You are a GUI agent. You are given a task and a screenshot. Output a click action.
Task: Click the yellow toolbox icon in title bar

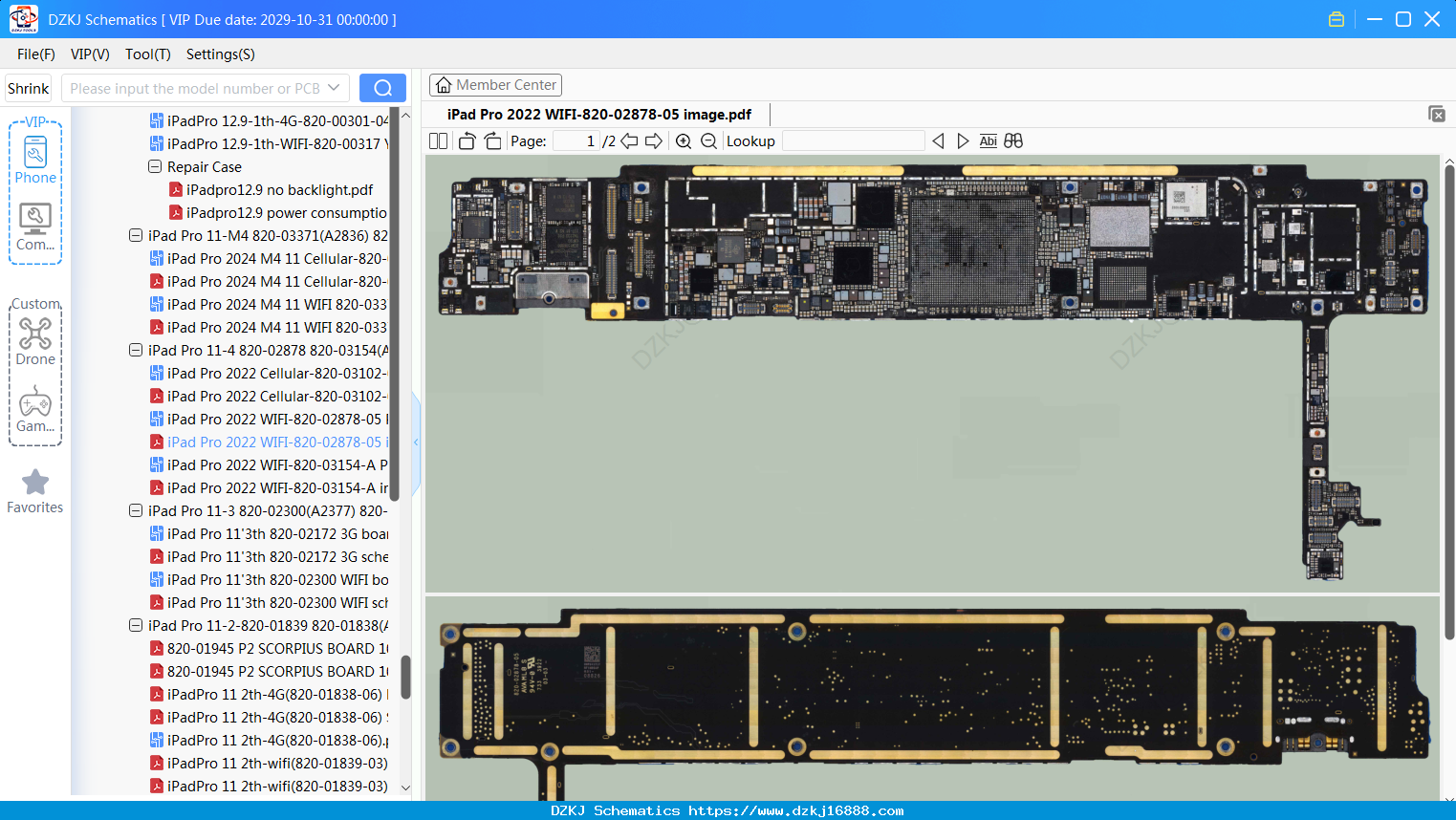pyautogui.click(x=1336, y=19)
